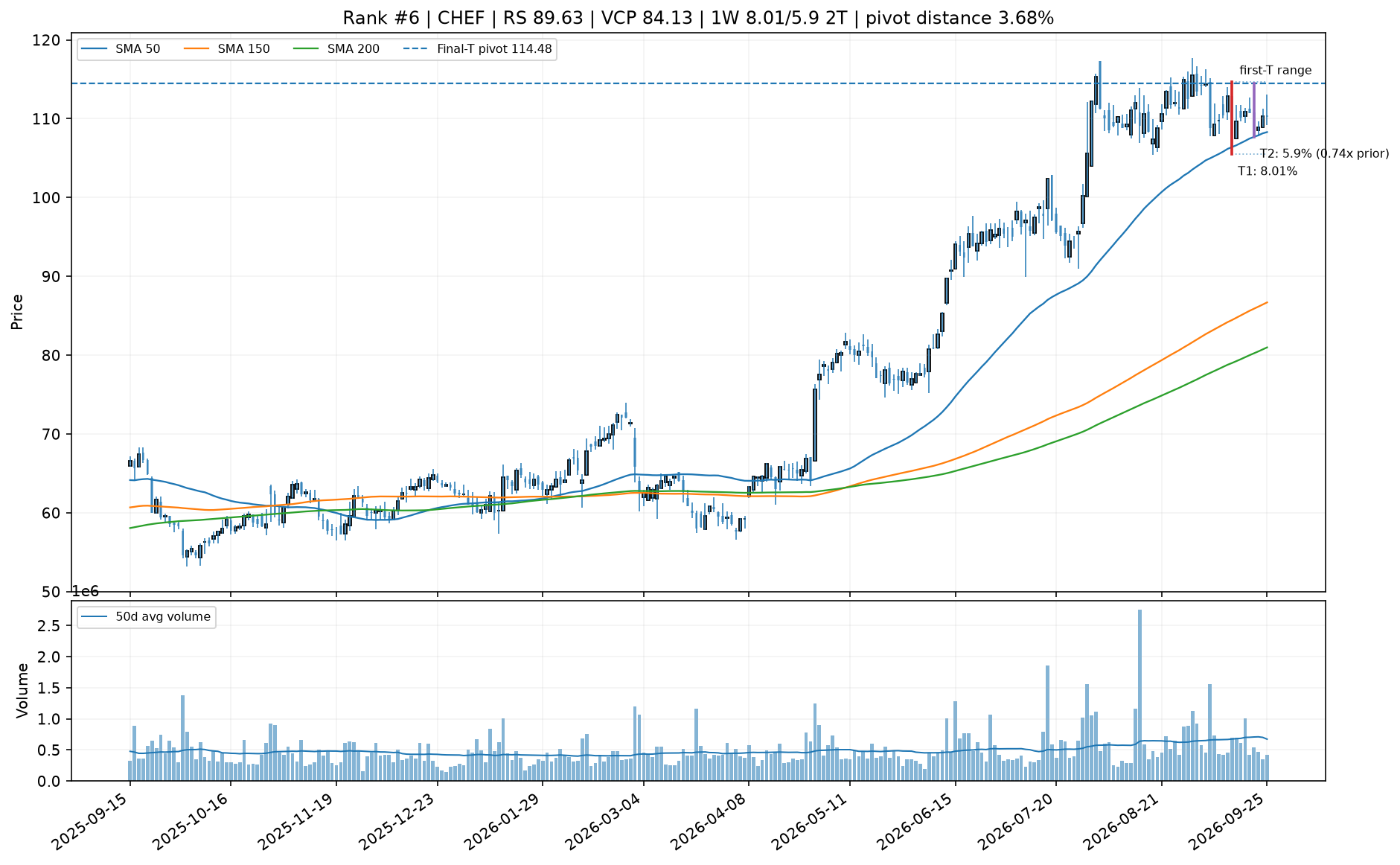
Task: Select the SMA 150 legend entry
Action: [226, 49]
